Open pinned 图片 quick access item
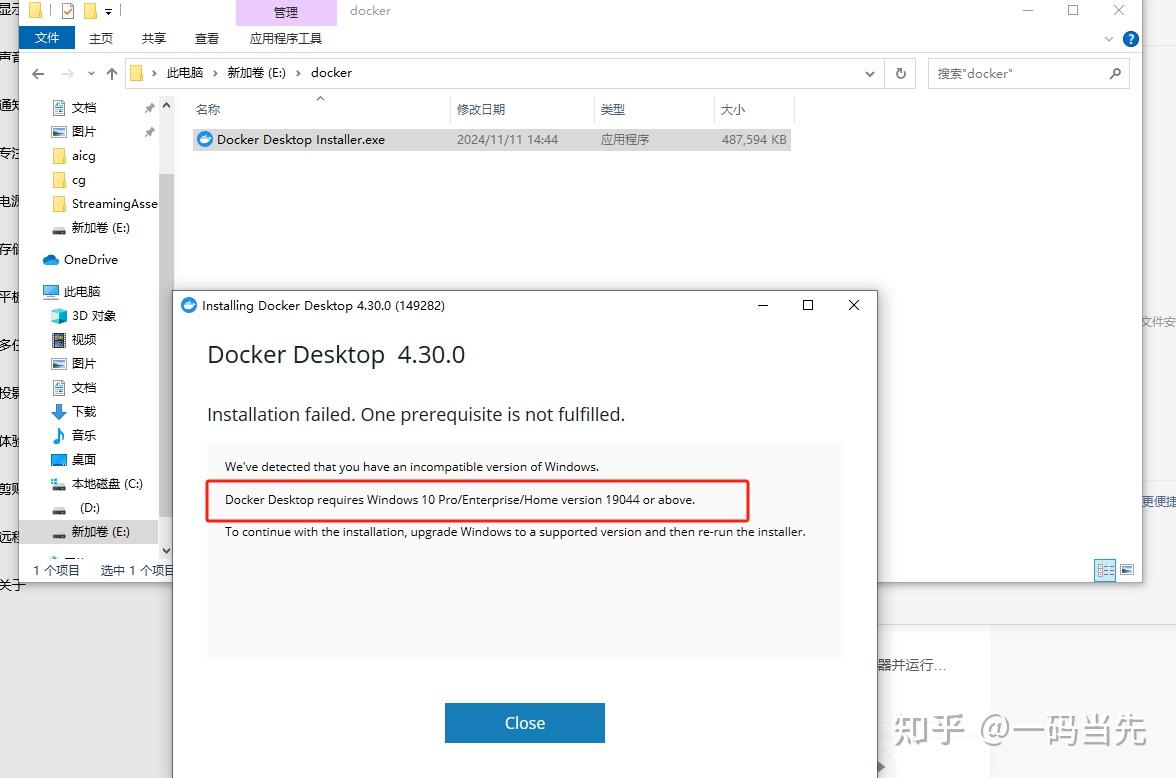Viewport: 1176px width, 778px height. pyautogui.click(x=83, y=132)
